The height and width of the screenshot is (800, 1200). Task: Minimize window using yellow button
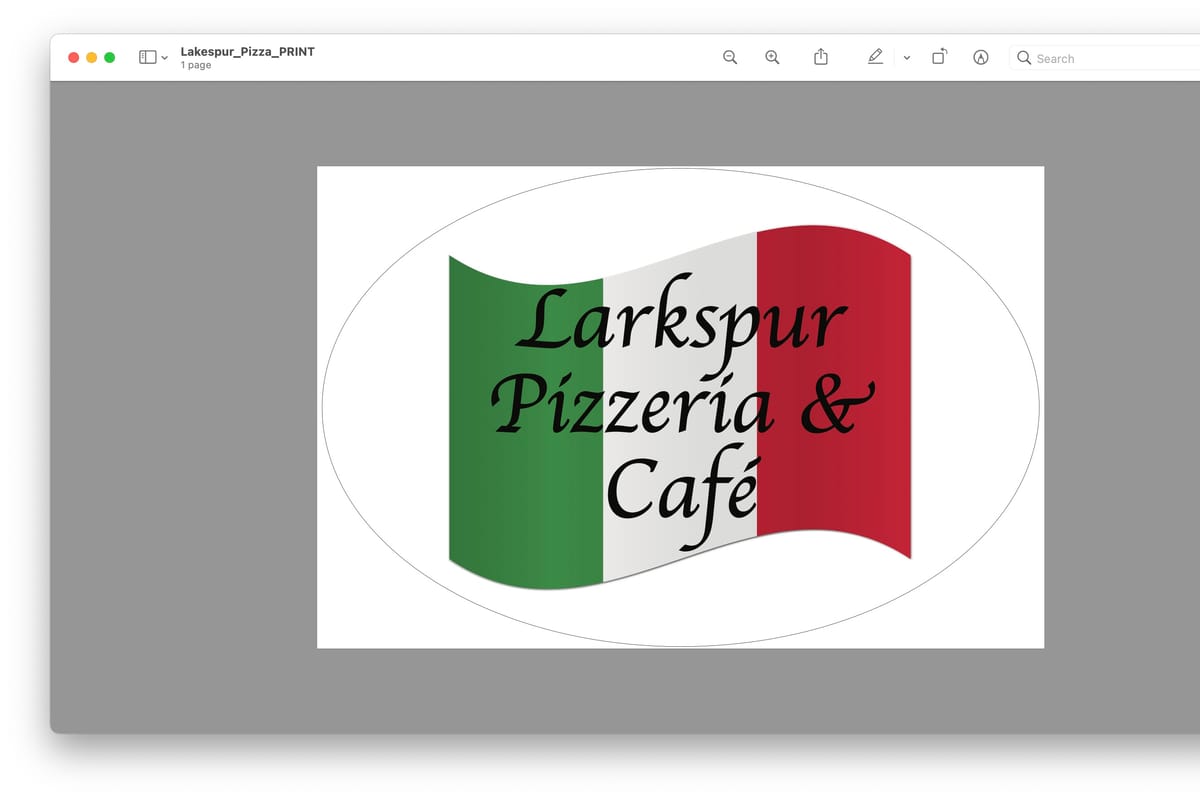point(92,58)
